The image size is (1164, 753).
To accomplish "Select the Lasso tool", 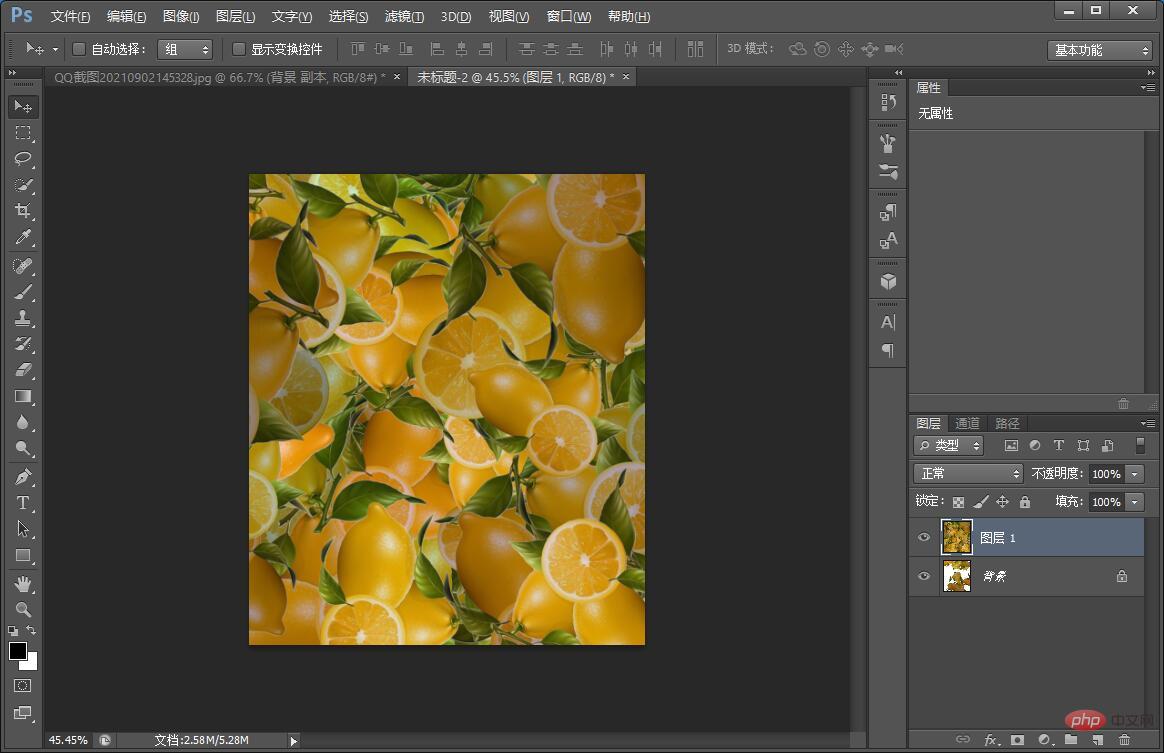I will point(23,159).
